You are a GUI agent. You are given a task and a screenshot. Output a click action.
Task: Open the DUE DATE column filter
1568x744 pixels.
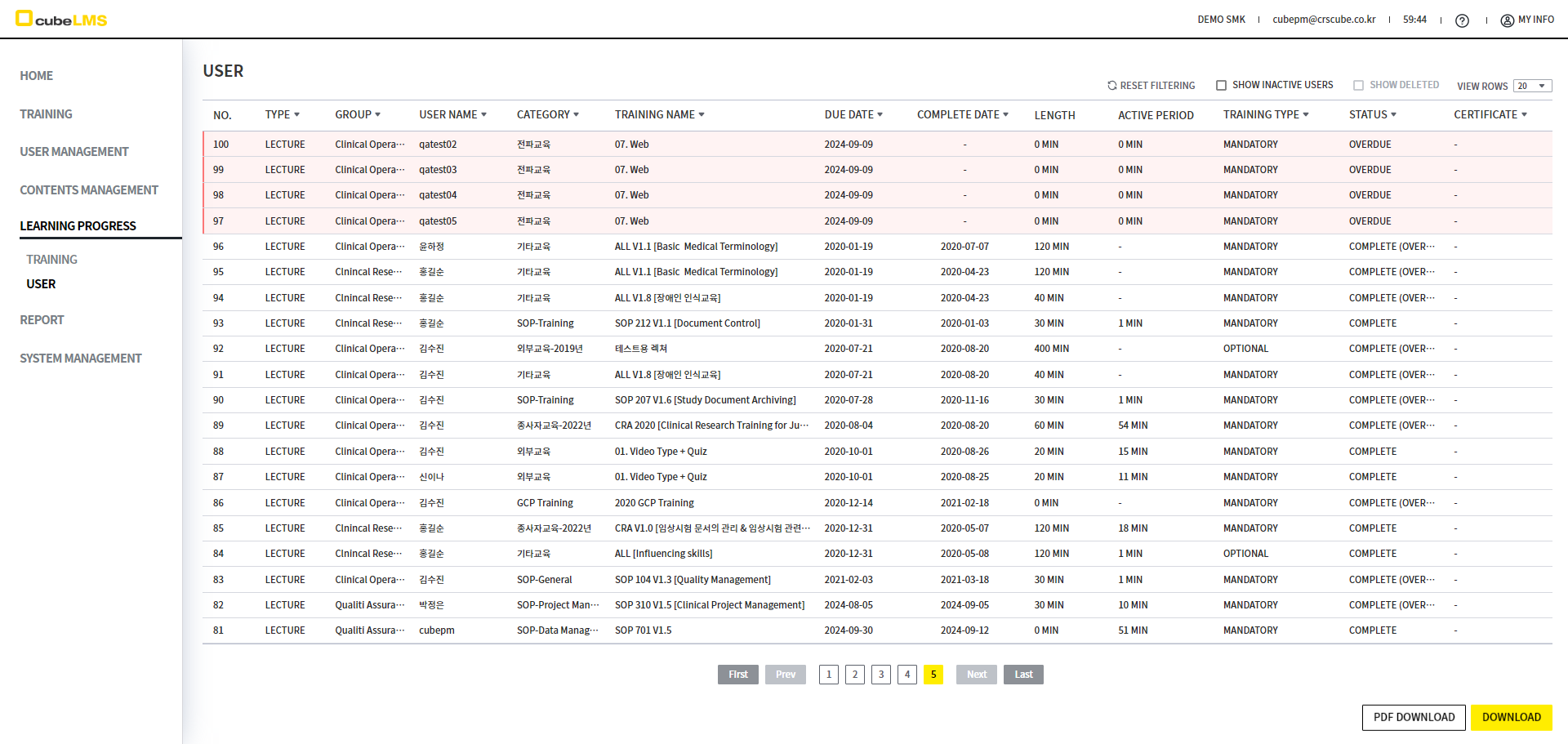[880, 115]
